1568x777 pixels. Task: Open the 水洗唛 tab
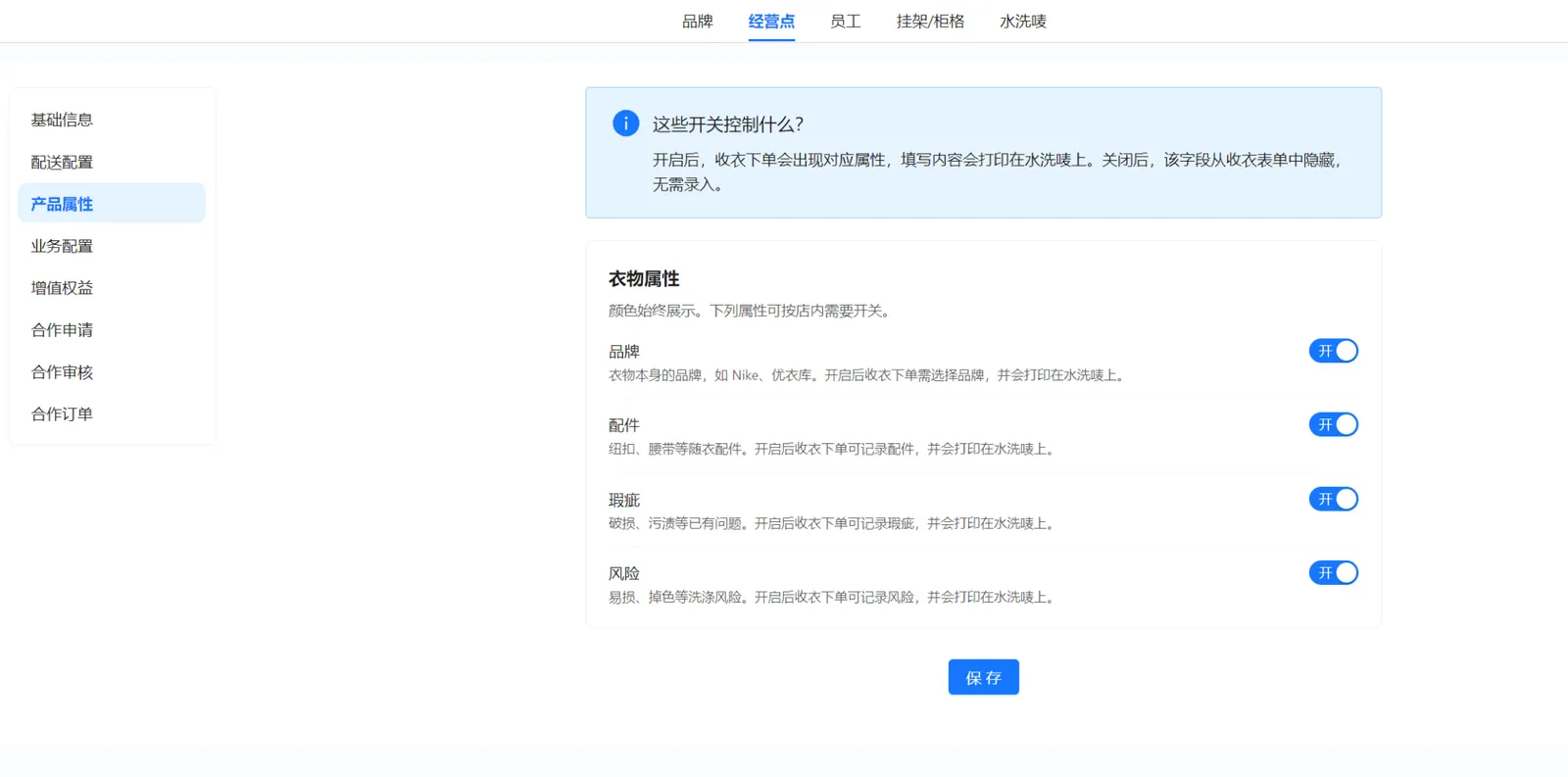(x=1023, y=22)
